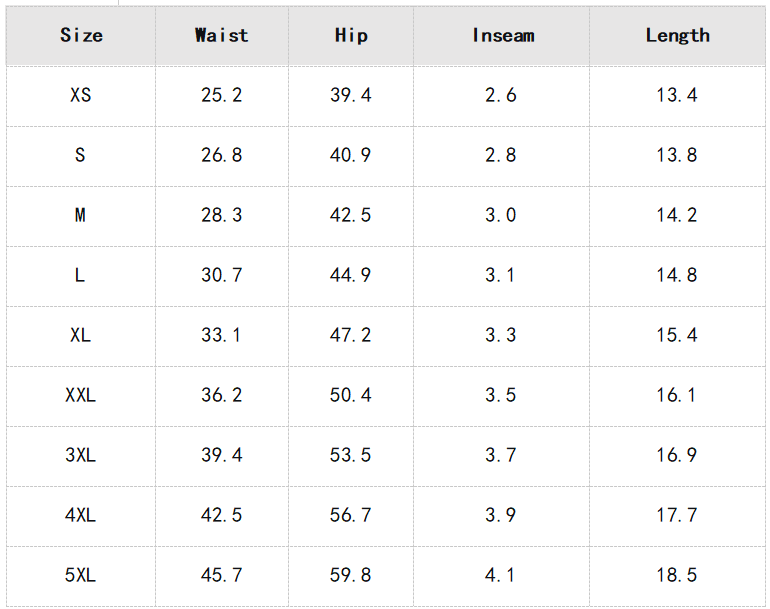The width and height of the screenshot is (770, 609).
Task: Click the 3XL size cell
Action: click(81, 456)
